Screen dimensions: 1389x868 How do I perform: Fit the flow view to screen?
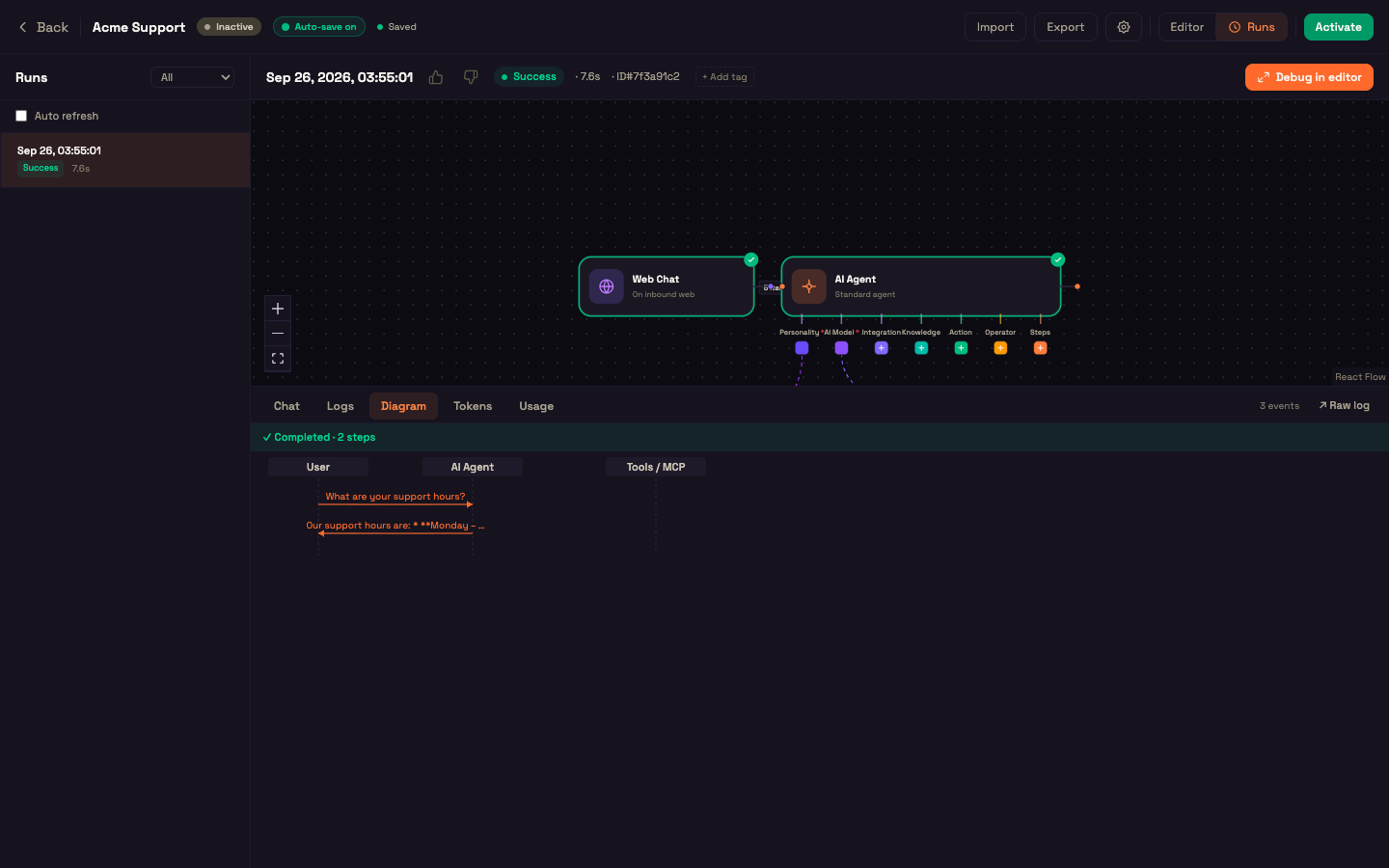278,359
